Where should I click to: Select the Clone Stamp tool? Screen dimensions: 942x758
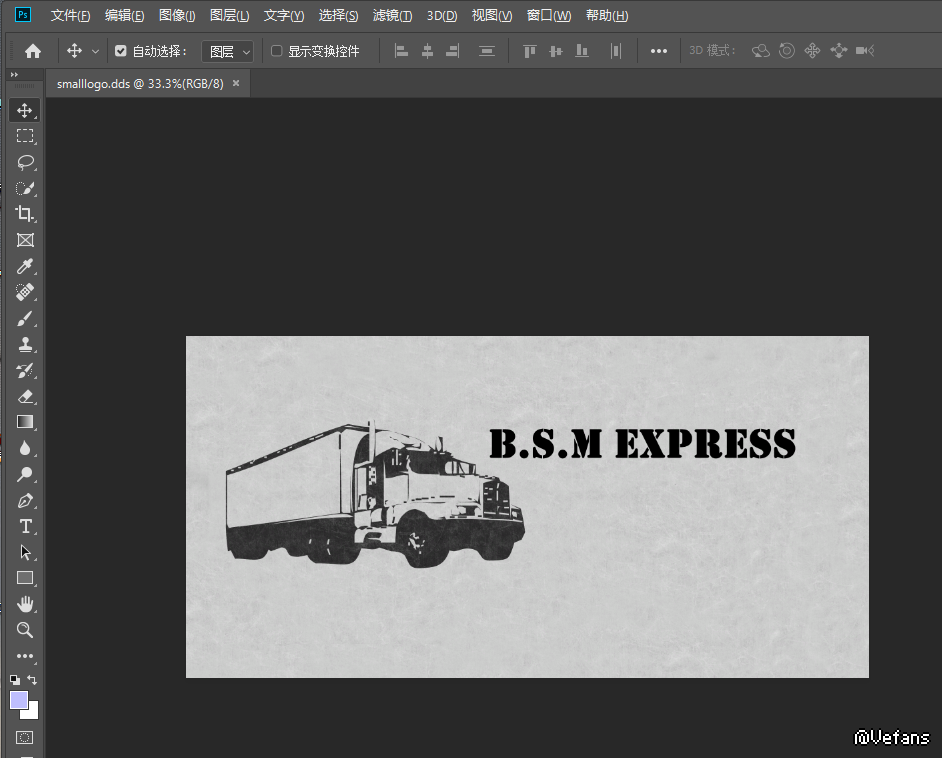25,344
